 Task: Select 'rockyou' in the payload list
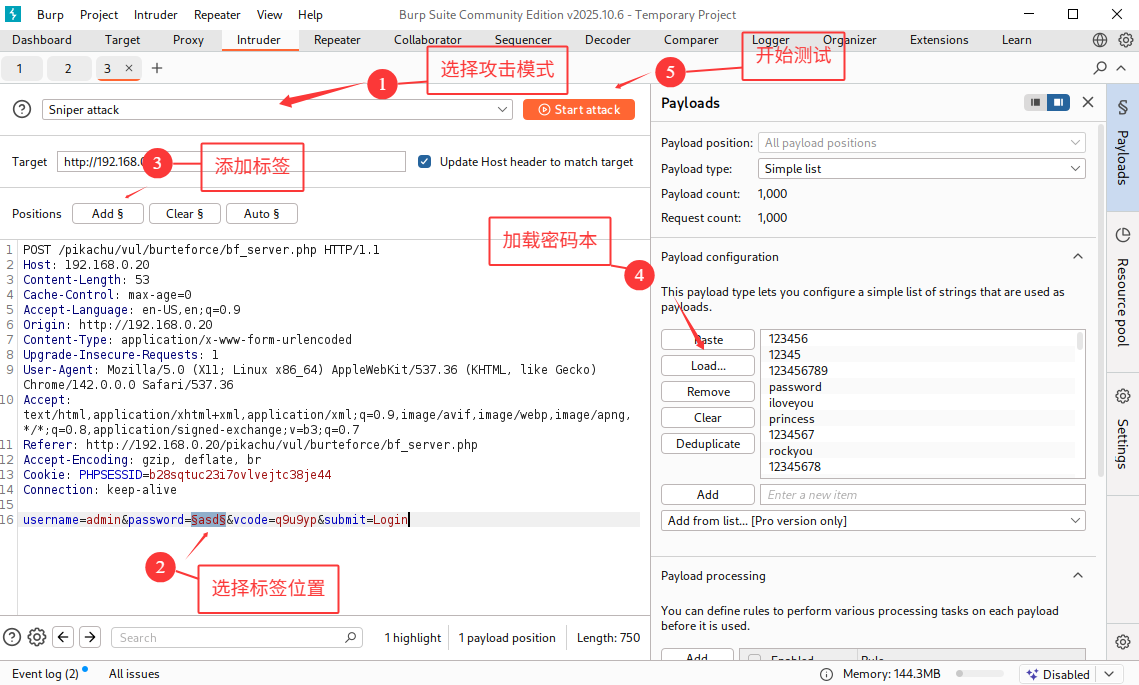(x=790, y=450)
